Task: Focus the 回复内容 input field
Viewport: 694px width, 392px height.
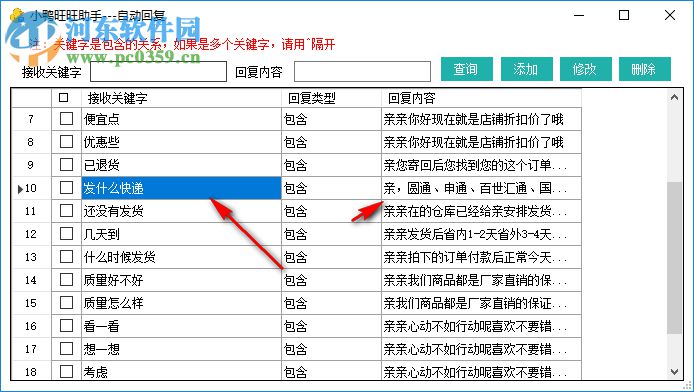Action: (x=362, y=72)
